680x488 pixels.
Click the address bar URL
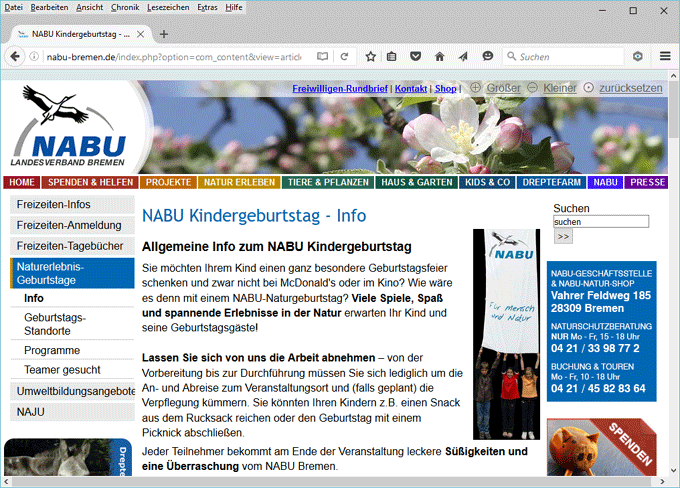[x=173, y=56]
